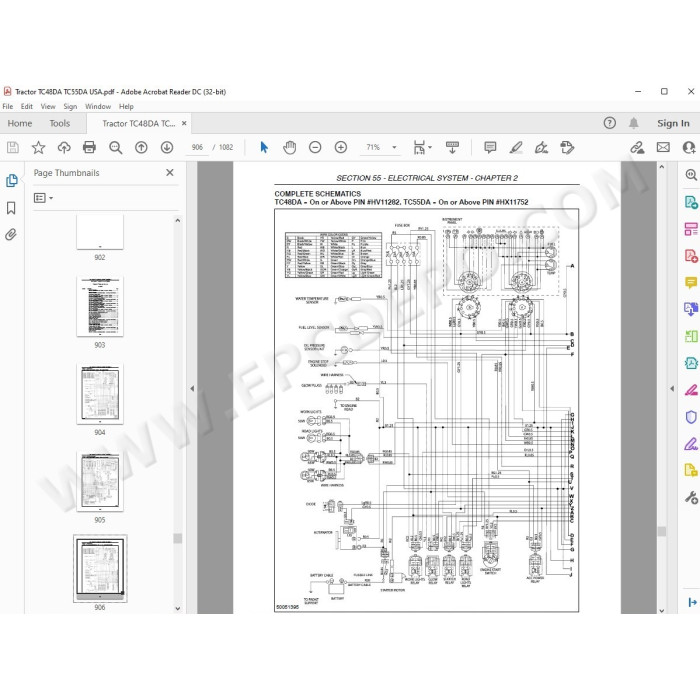Screen dimensions: 700x700
Task: Click the Sign In button
Action: tap(673, 123)
